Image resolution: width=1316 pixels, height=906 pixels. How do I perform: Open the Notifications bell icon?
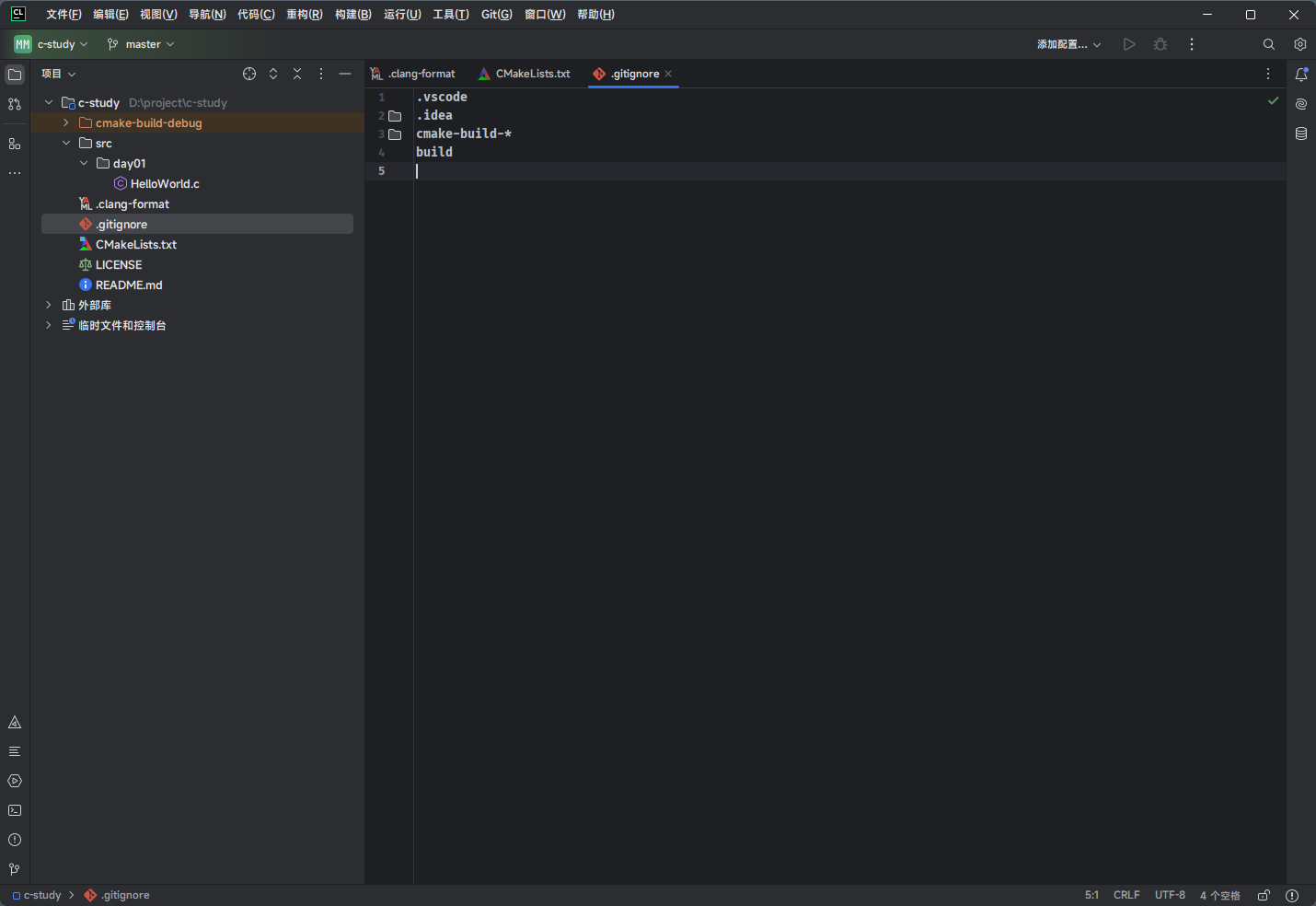tap(1301, 75)
